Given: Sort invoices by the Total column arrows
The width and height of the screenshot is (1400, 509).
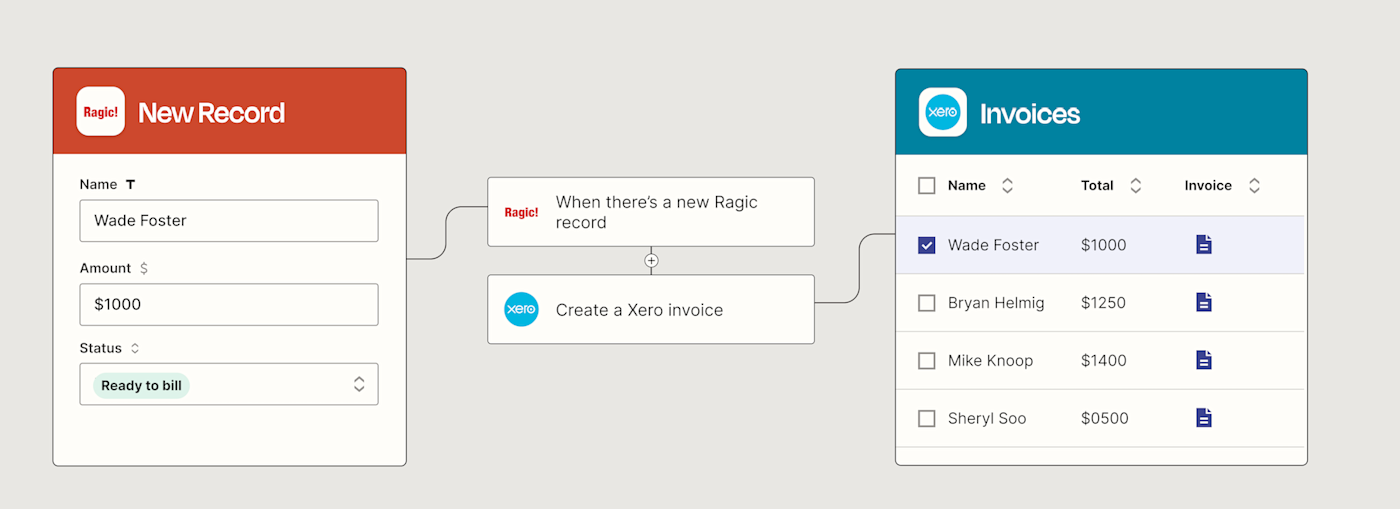Looking at the screenshot, I should (x=1135, y=186).
